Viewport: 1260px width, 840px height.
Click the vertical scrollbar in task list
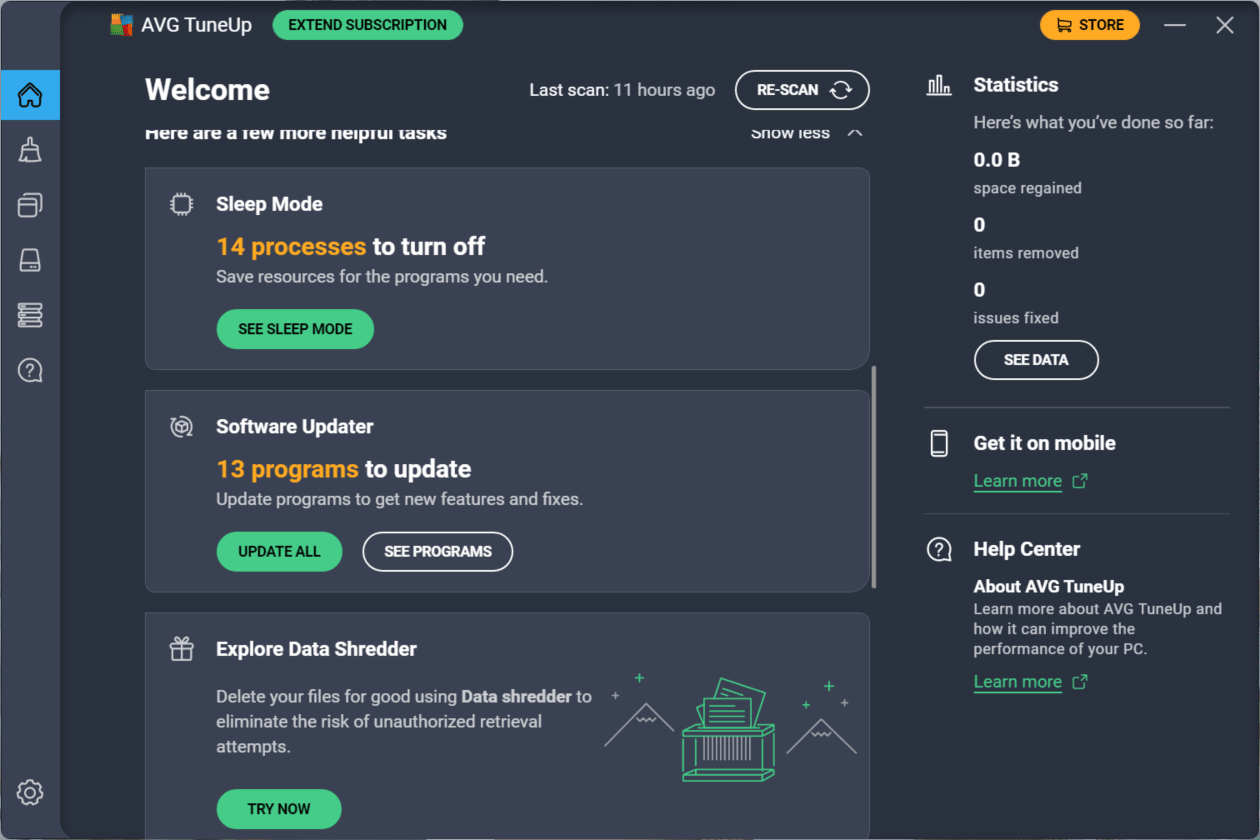point(874,477)
